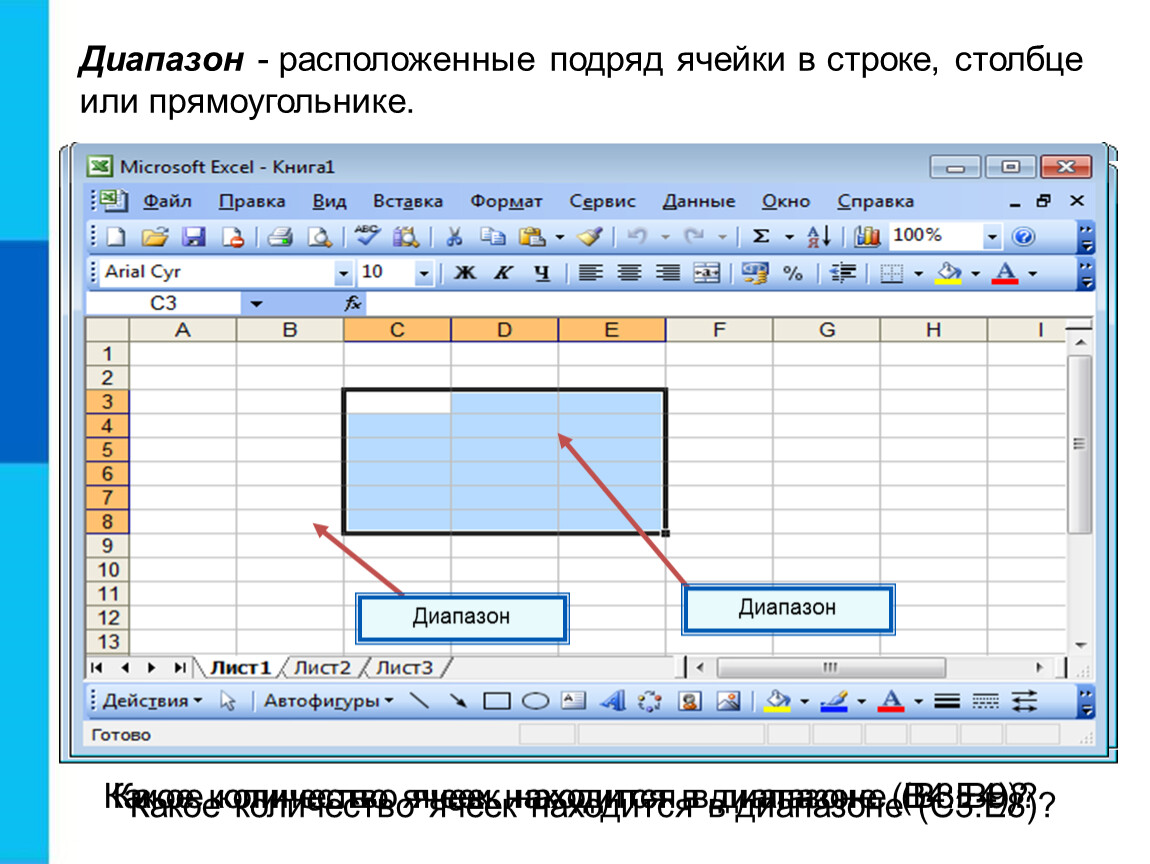This screenshot has width=1150, height=864.
Task: Expand the Borders dropdown arrow
Action: point(918,274)
